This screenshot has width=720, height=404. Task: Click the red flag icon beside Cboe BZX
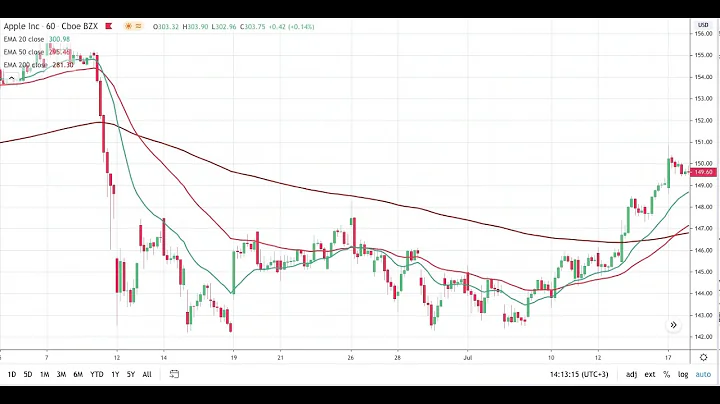[109, 26]
